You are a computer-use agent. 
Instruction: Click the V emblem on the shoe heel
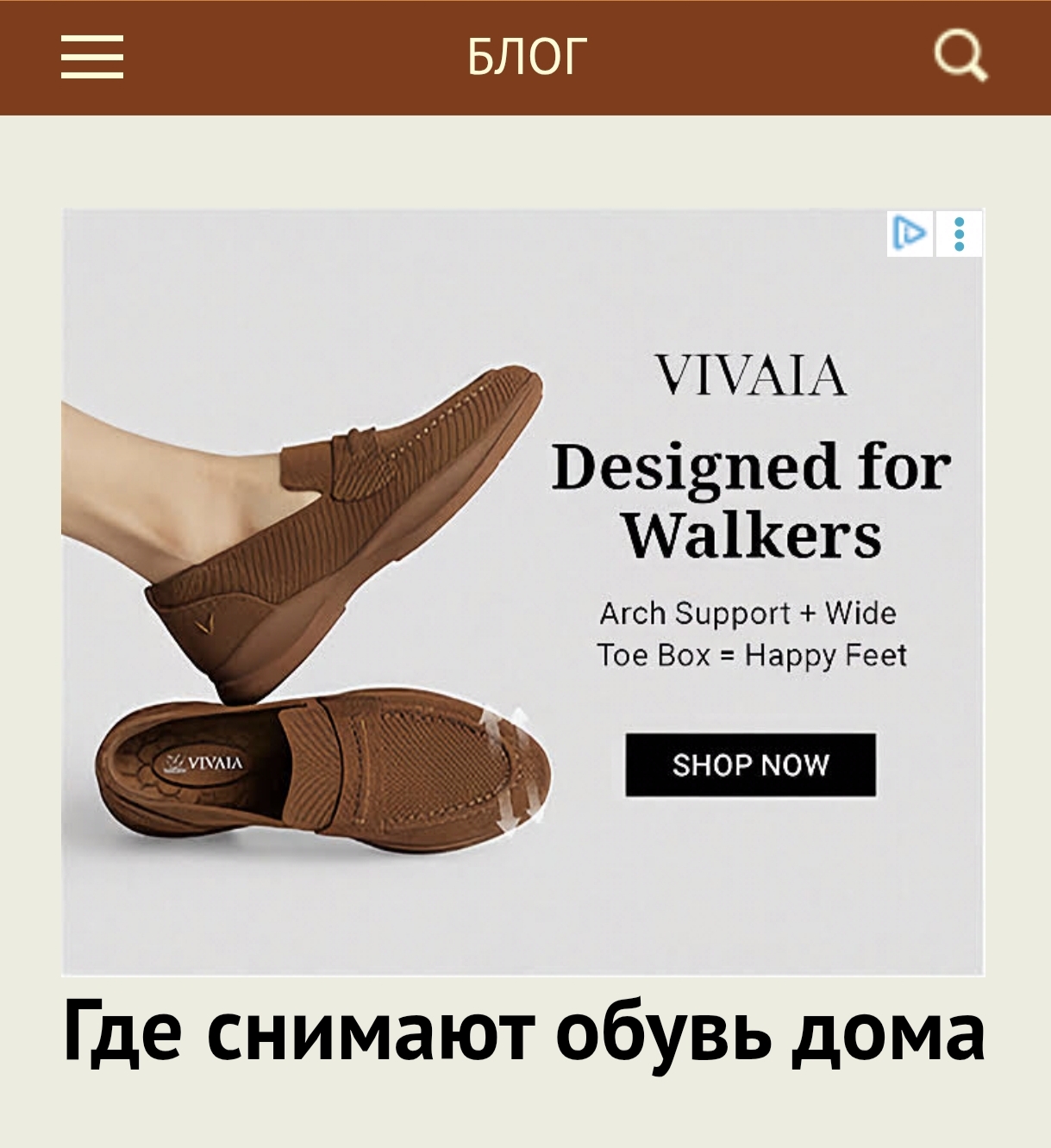coord(203,623)
